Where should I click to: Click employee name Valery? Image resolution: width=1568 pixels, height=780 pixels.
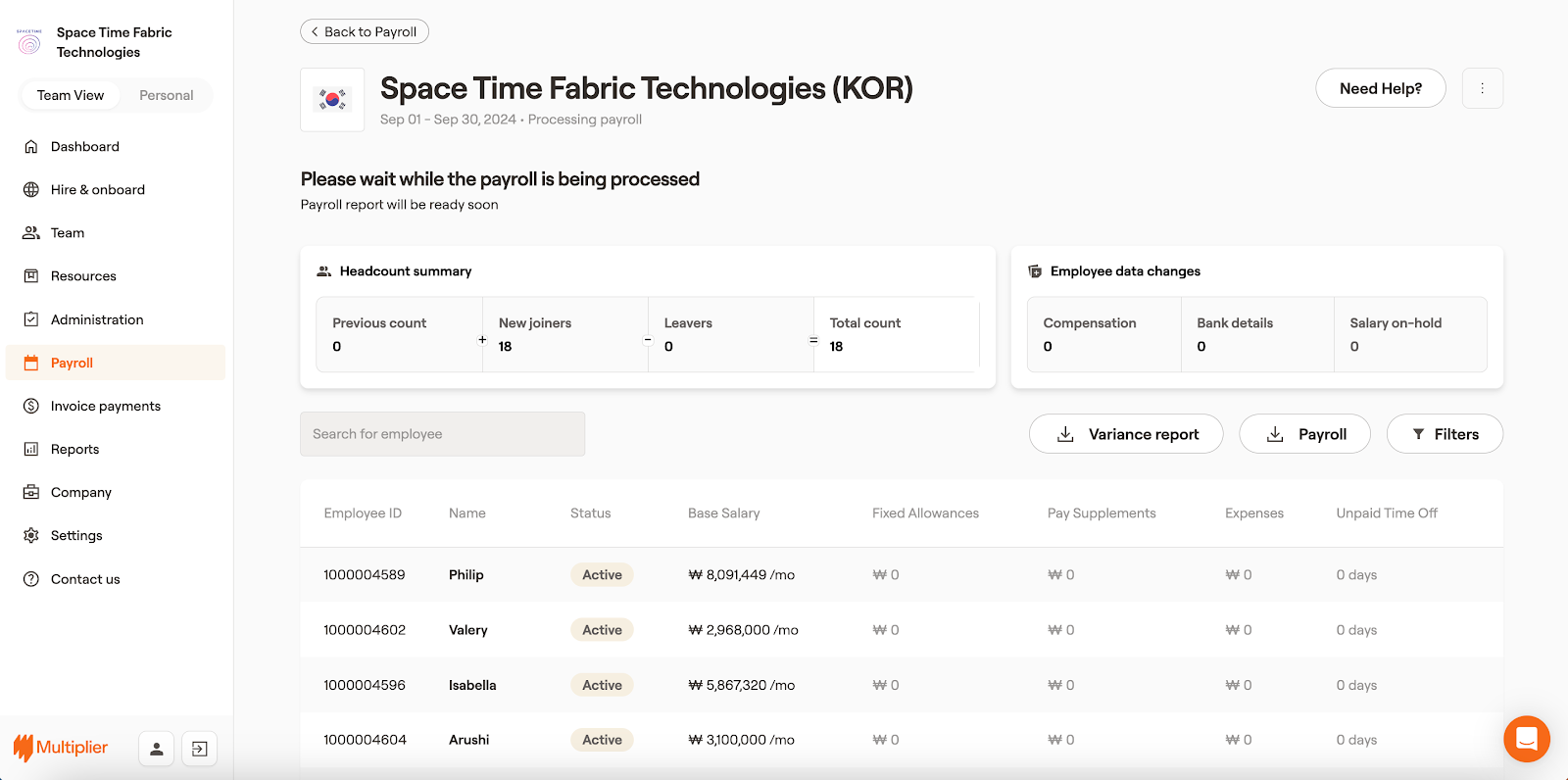468,630
